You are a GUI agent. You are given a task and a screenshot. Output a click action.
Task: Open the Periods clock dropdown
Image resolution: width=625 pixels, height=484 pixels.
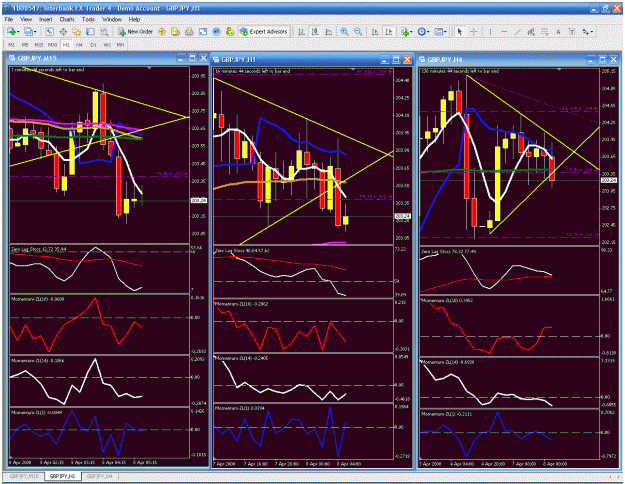(x=423, y=31)
